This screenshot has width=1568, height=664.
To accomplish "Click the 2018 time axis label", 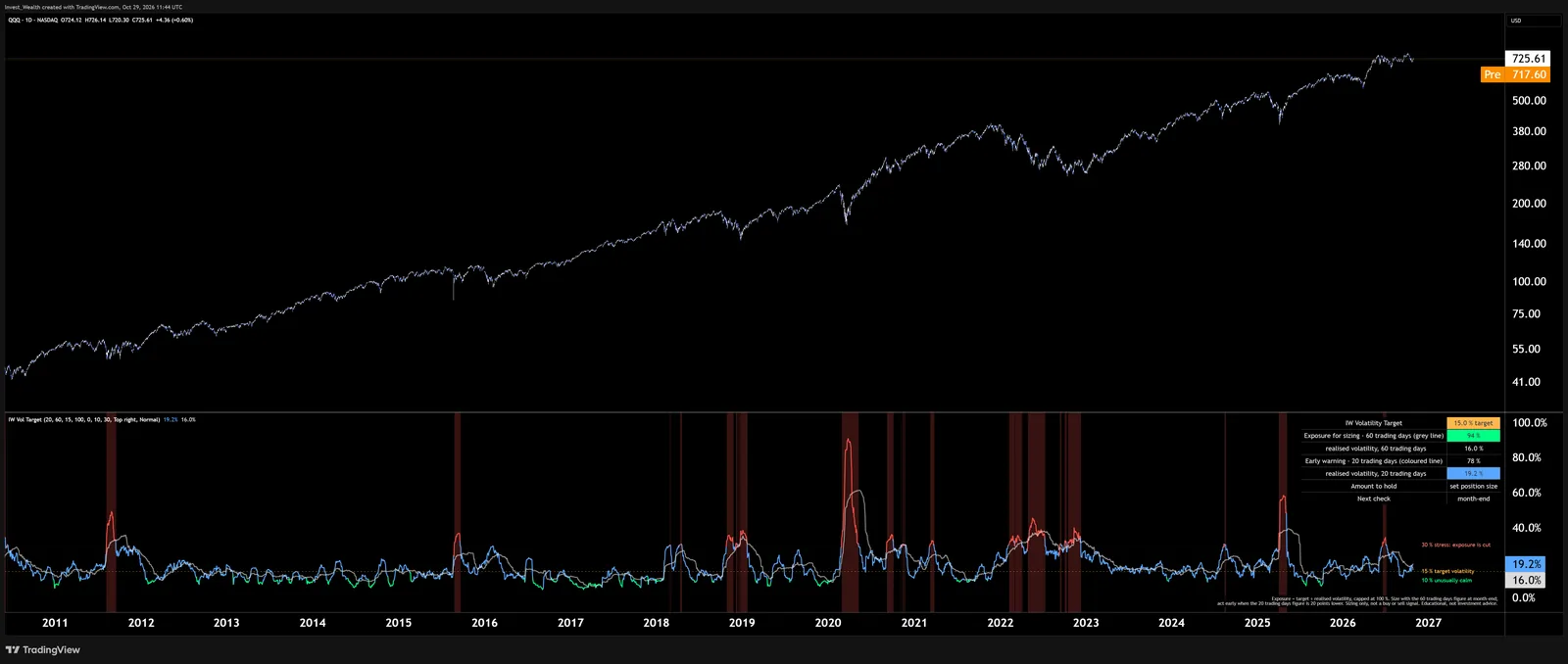I will coord(657,623).
